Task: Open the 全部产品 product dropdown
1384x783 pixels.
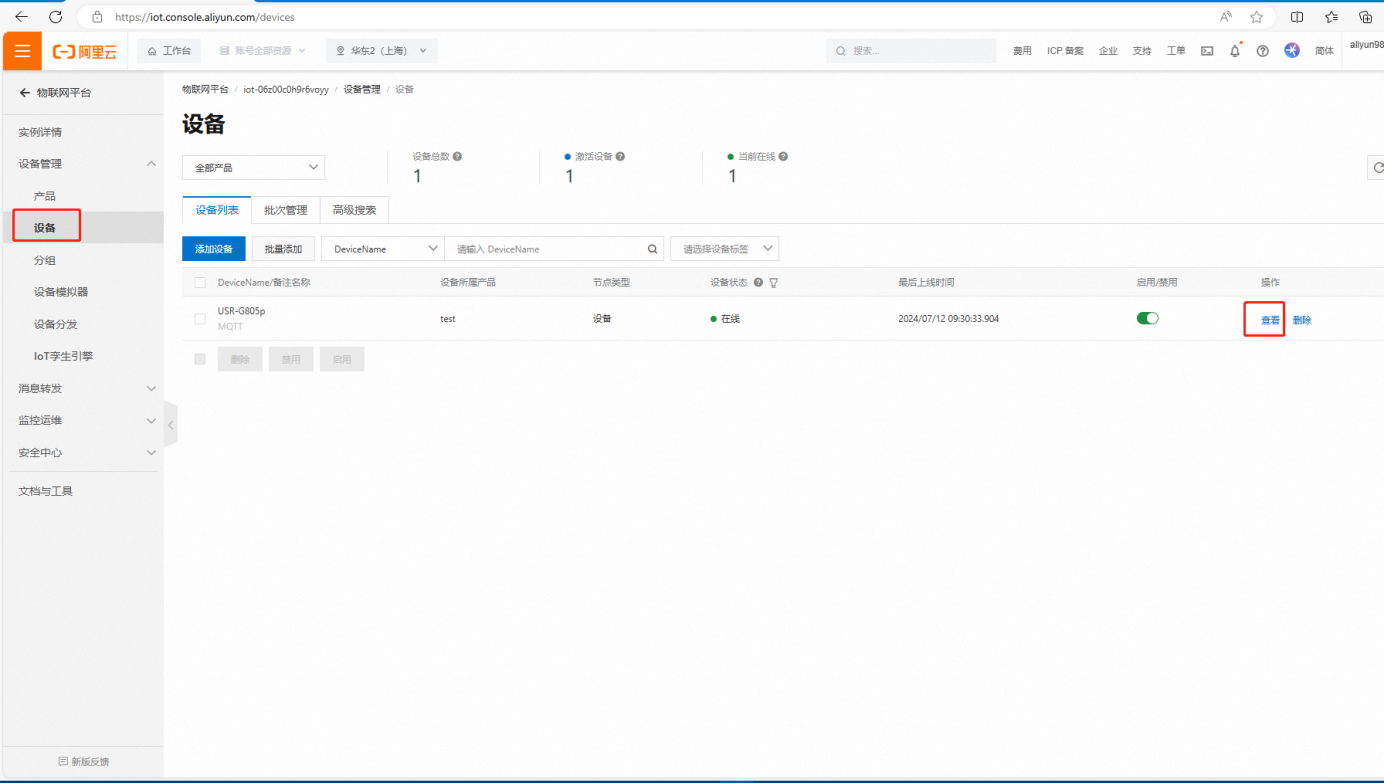Action: (253, 168)
